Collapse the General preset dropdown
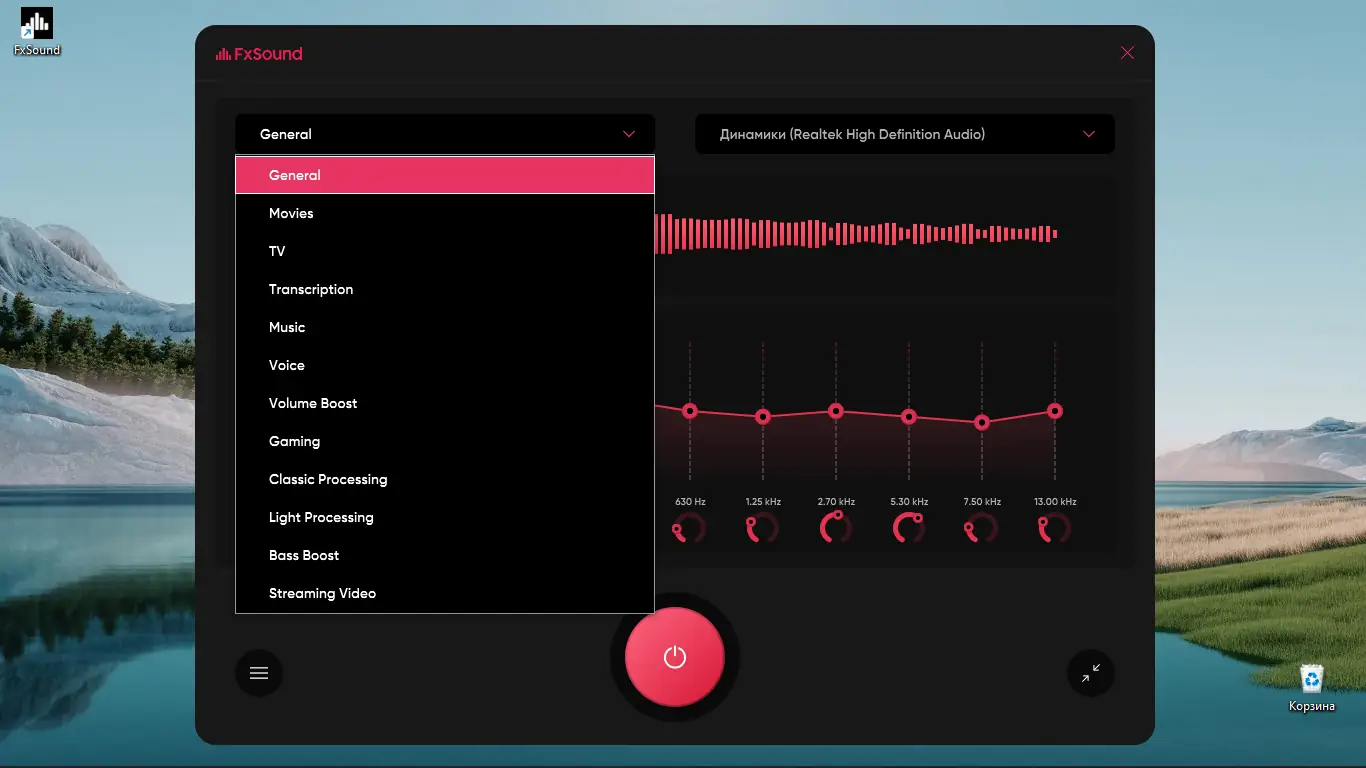1366x768 pixels. pyautogui.click(x=445, y=134)
